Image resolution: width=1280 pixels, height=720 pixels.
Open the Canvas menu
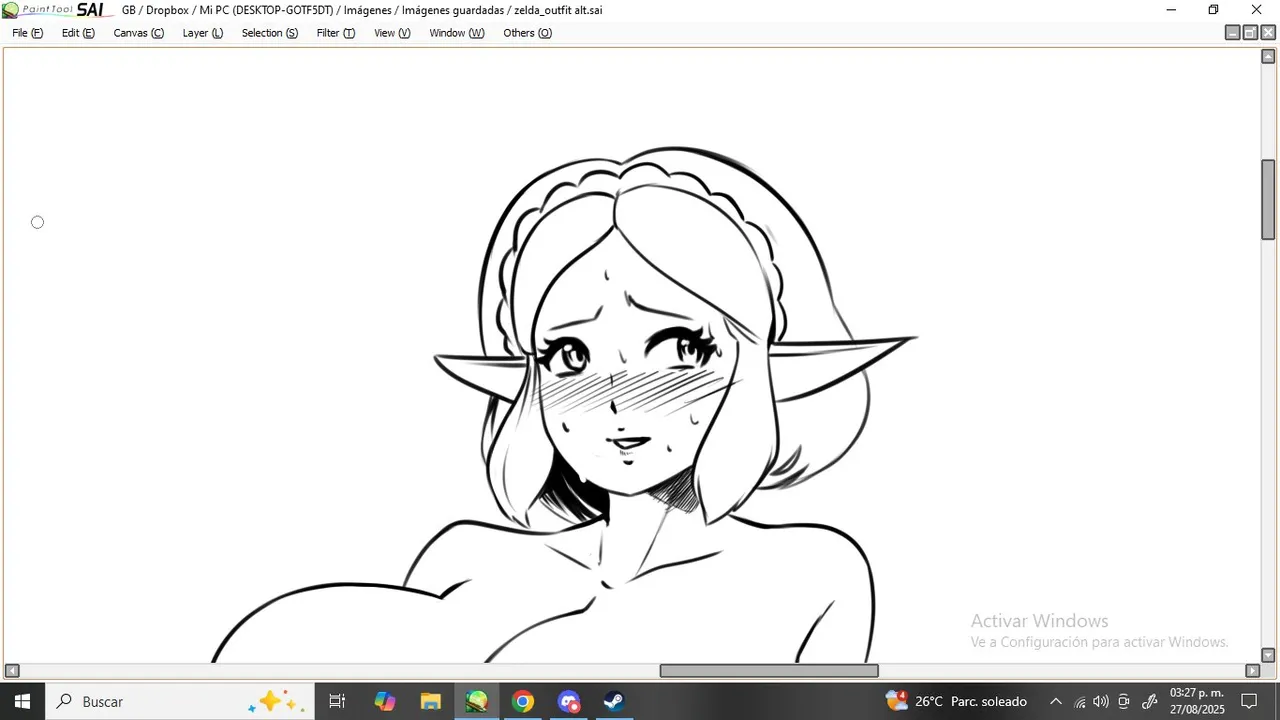(139, 33)
